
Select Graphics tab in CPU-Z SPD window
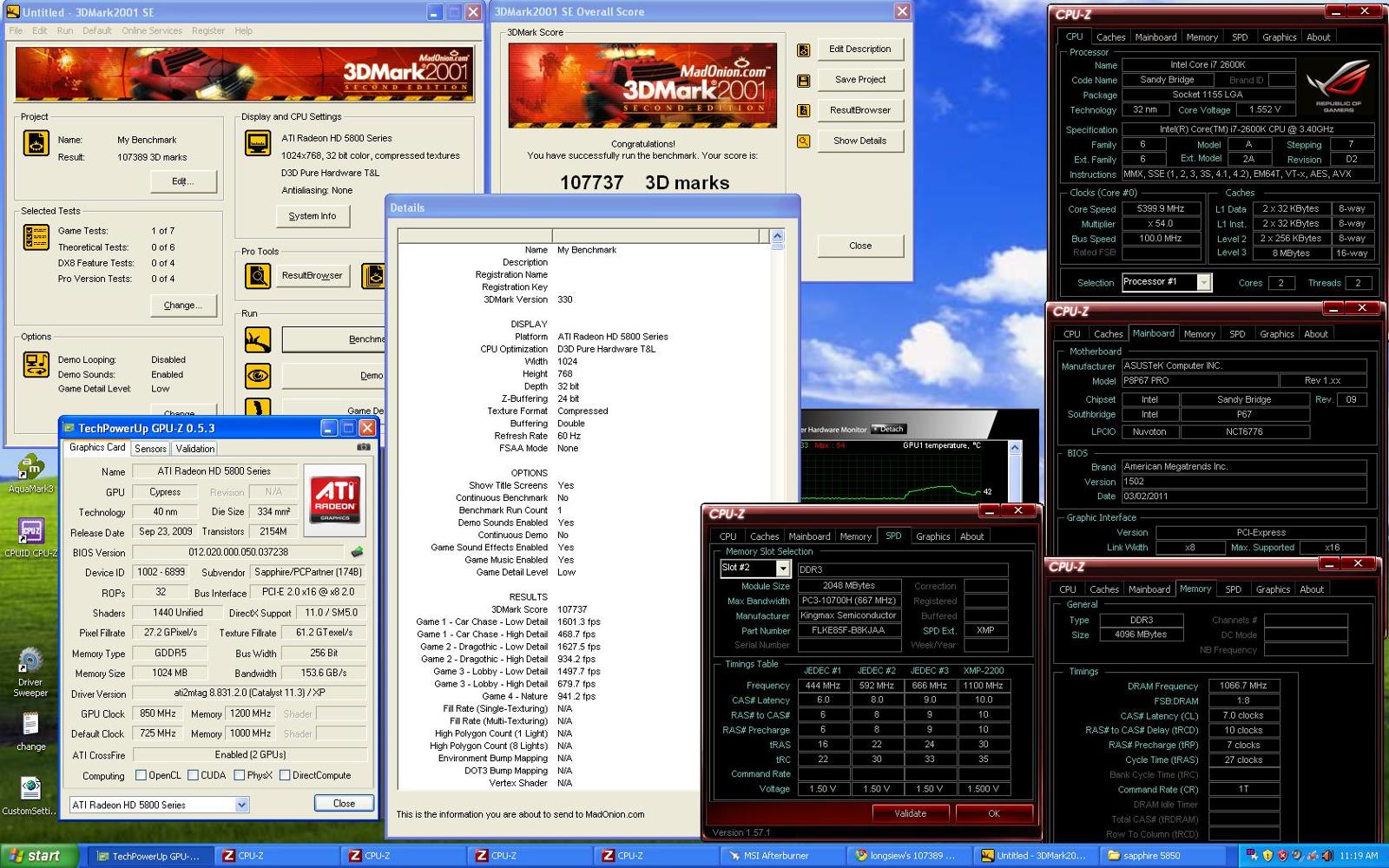coord(933,536)
